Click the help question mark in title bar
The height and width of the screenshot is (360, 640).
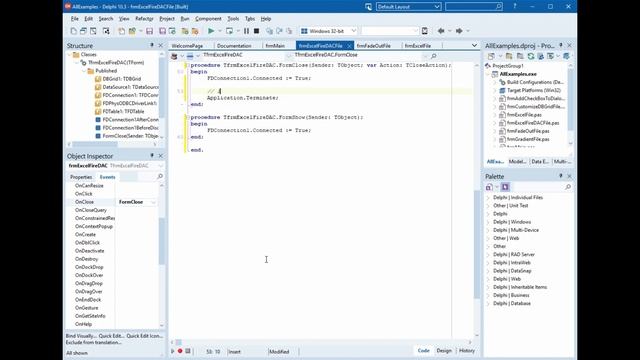click(x=515, y=6)
